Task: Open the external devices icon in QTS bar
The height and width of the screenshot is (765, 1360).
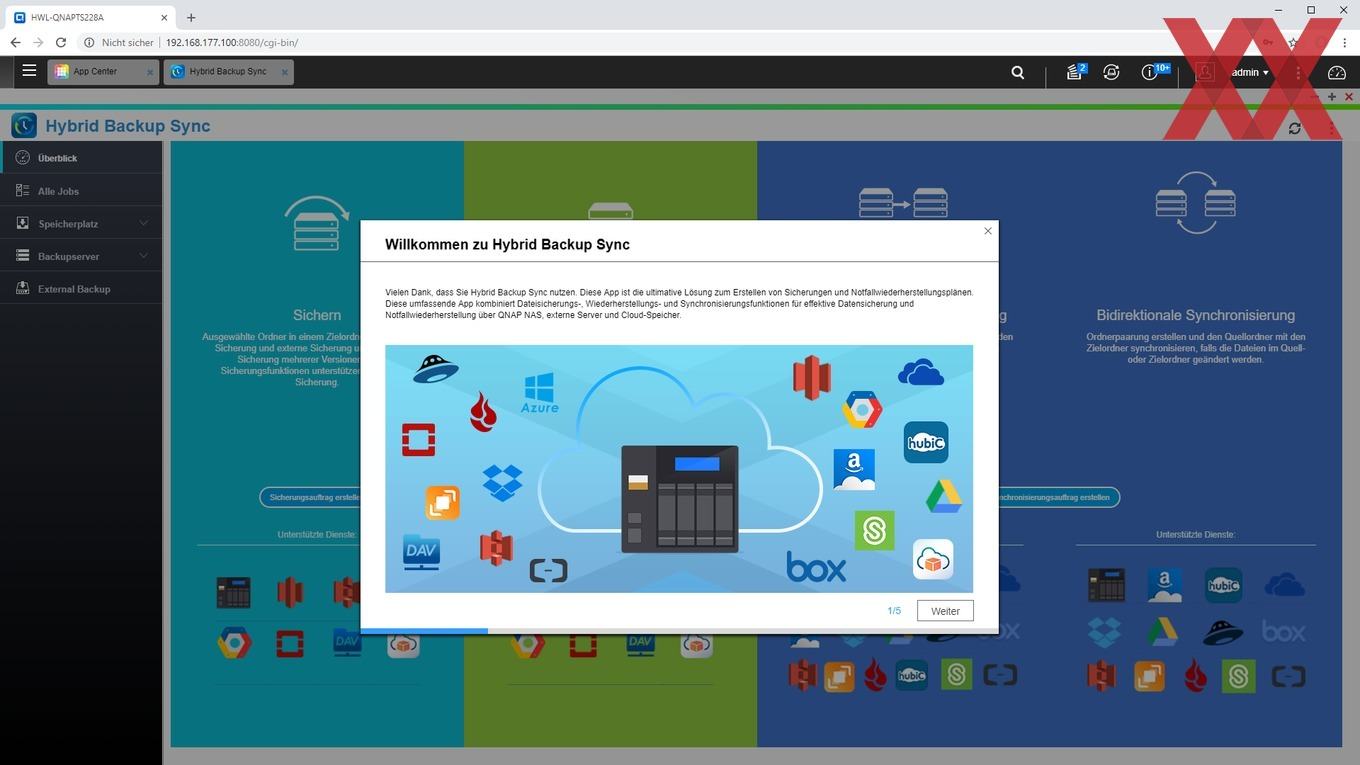Action: coord(1111,72)
